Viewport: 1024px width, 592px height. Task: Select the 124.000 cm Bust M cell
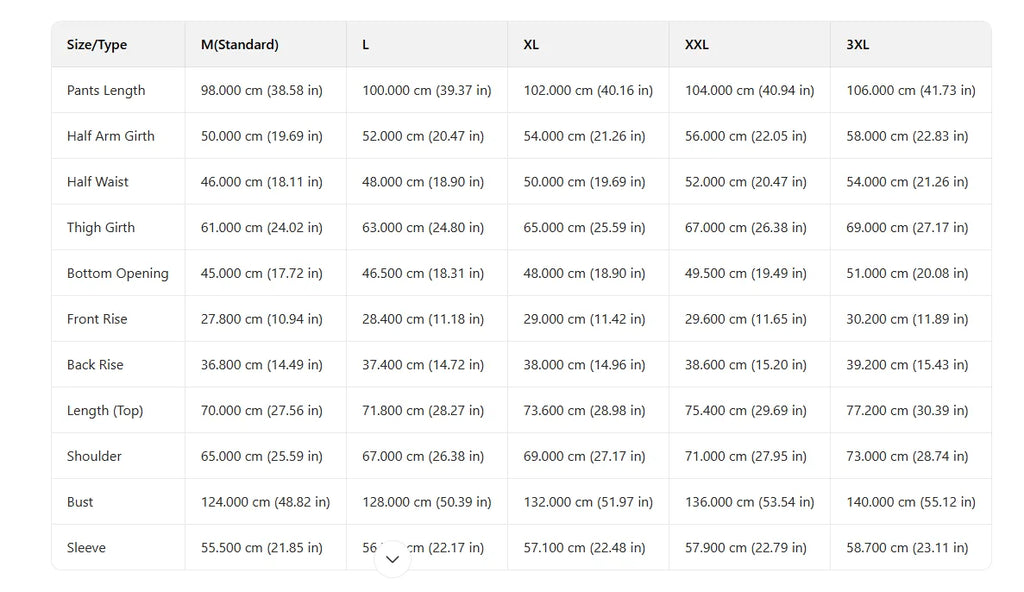click(x=265, y=502)
